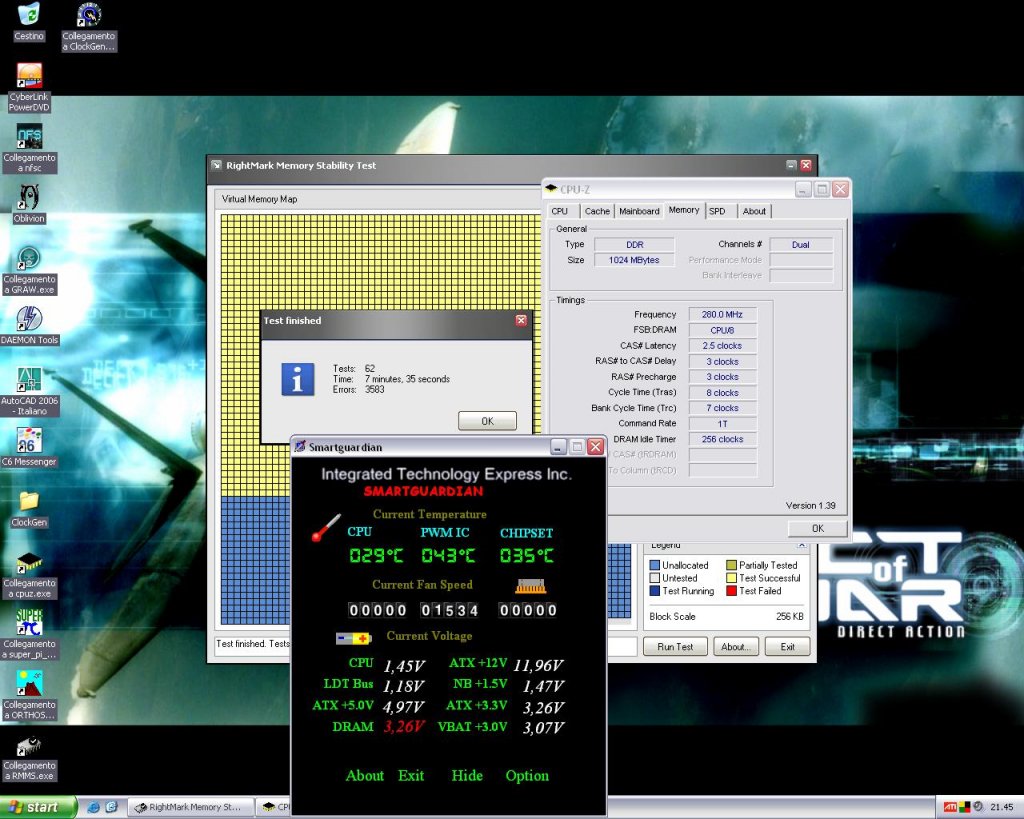
Task: Click the Partially Tested legend color swatch
Action: pyautogui.click(x=731, y=565)
